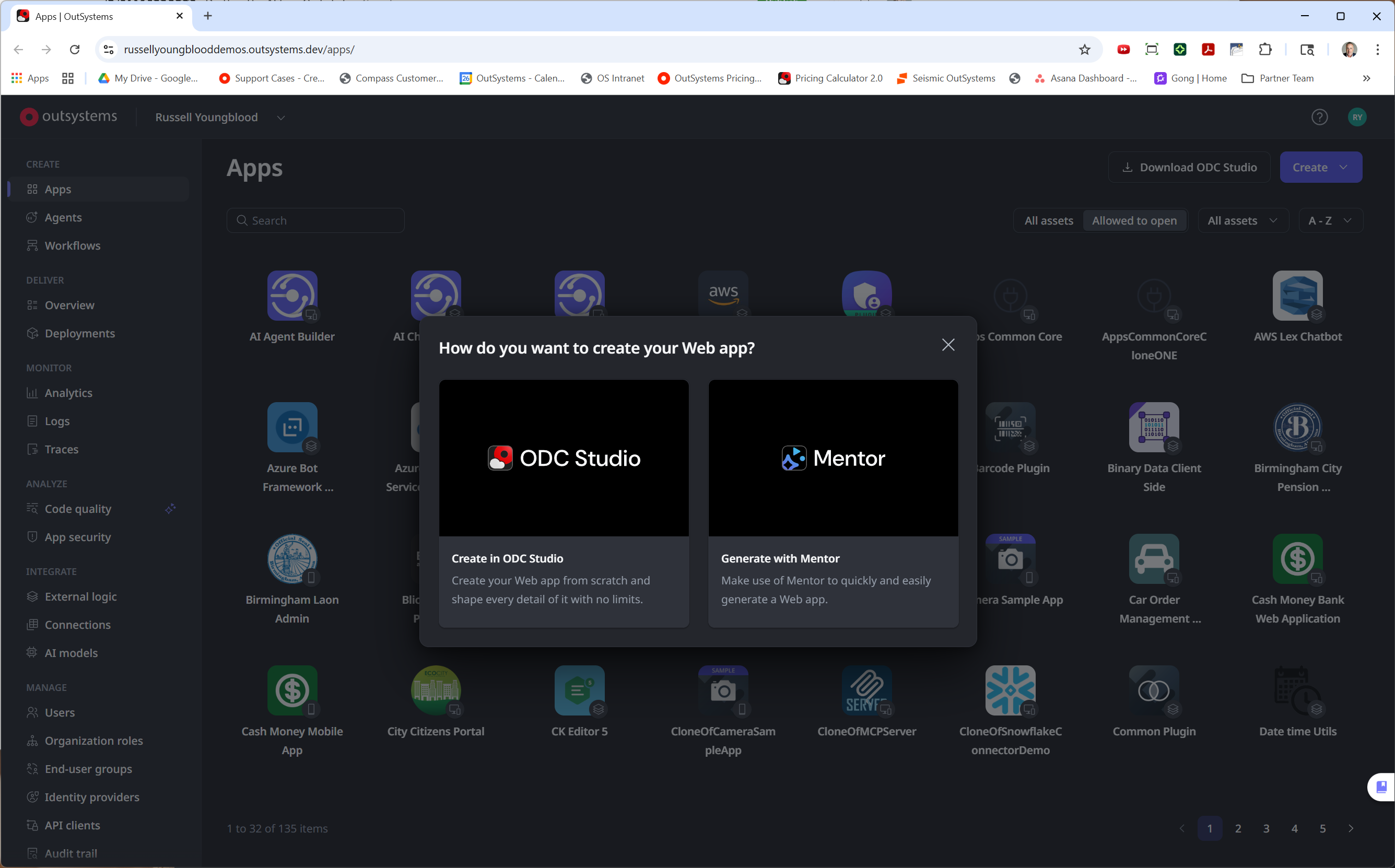This screenshot has width=1395, height=868.
Task: Switch the filter to All assets
Action: 1047,220
